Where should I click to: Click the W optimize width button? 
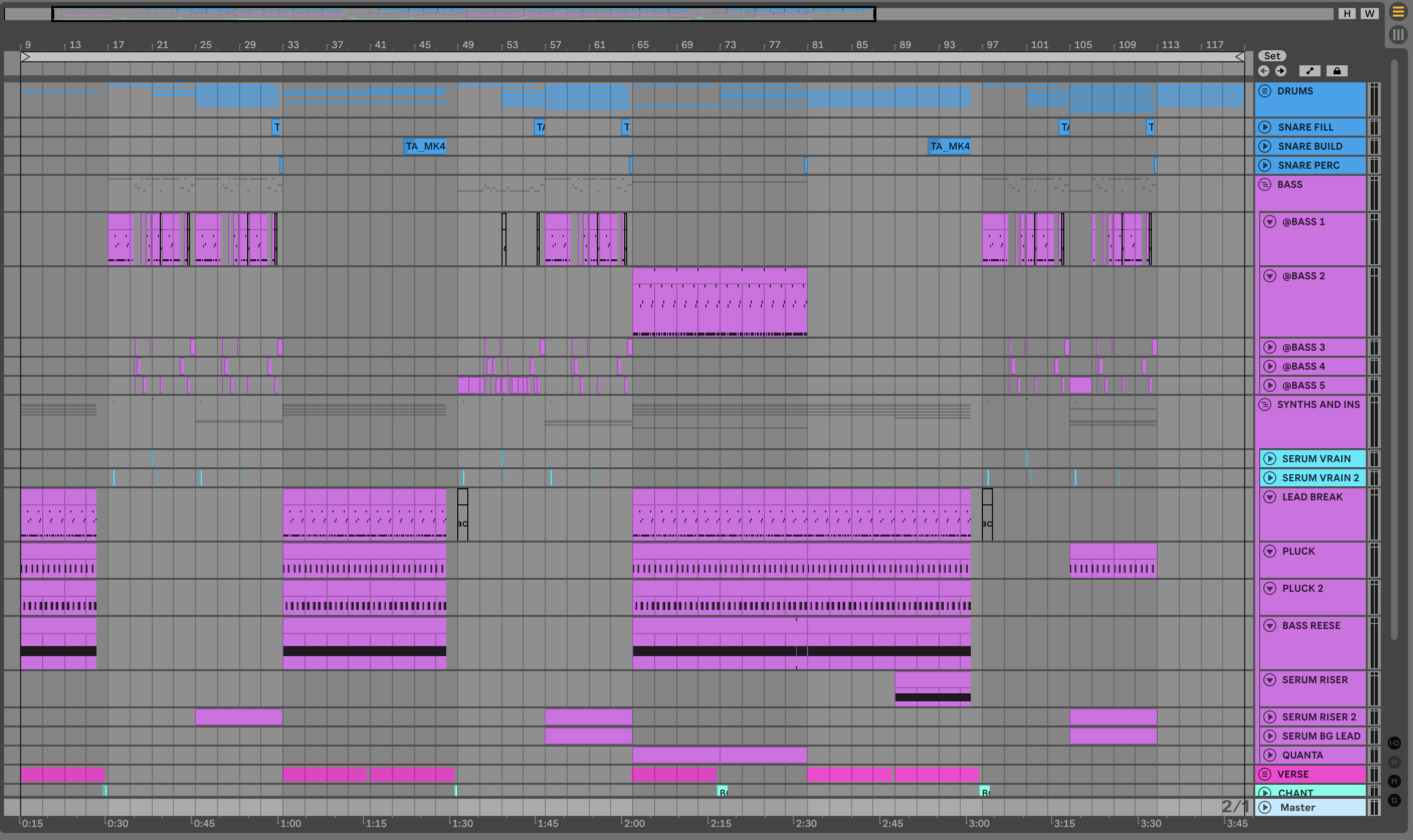coord(1369,13)
